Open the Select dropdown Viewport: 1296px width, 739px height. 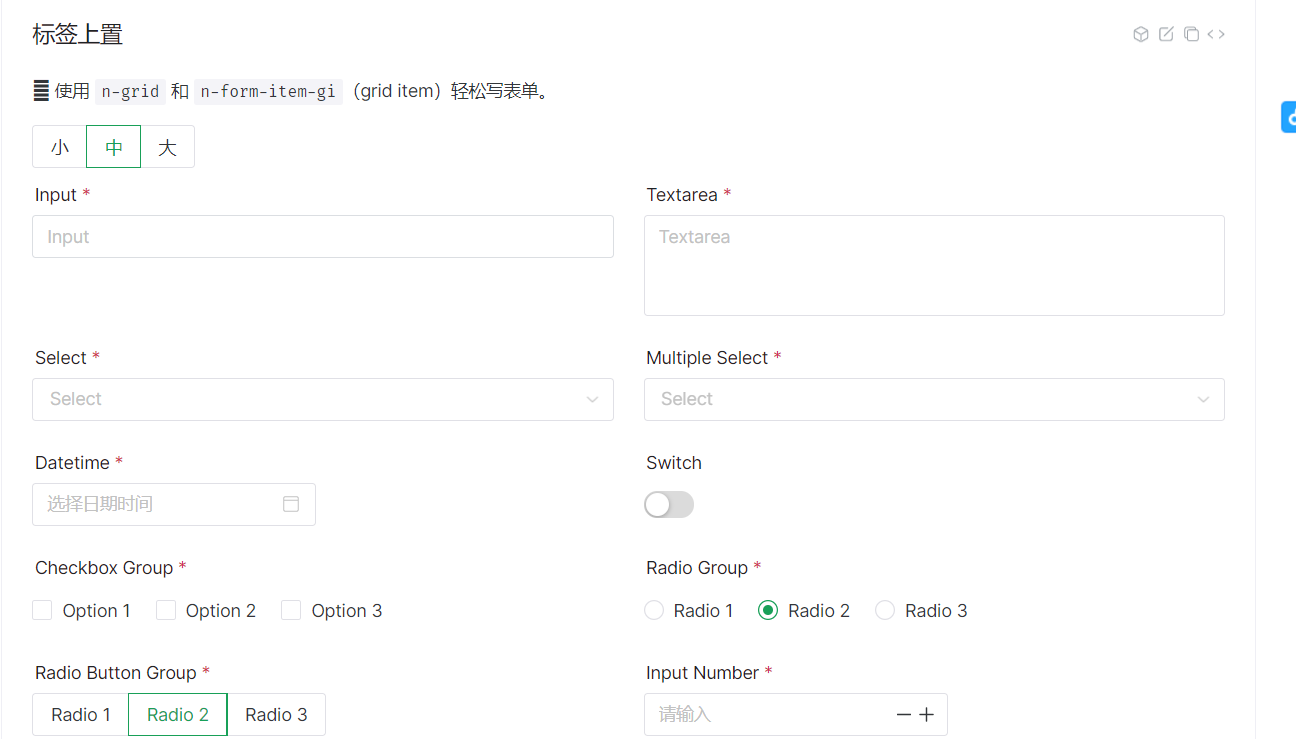click(x=322, y=399)
